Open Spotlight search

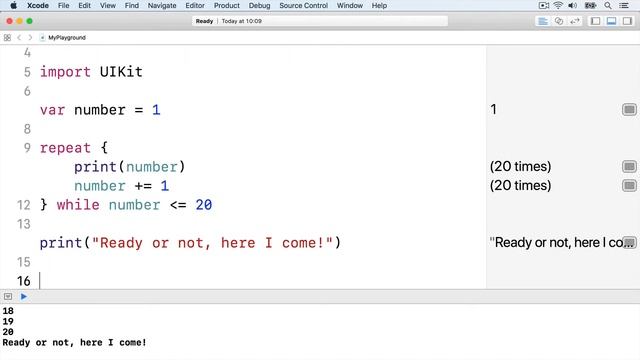(608, 5)
